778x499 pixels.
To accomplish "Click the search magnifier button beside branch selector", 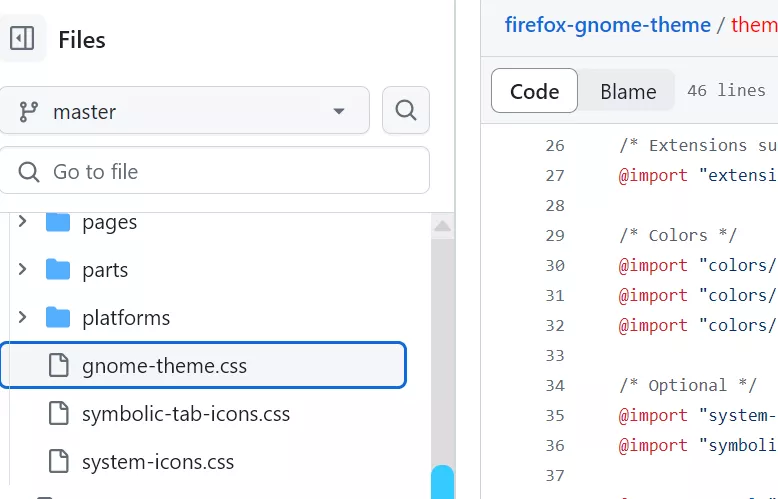I will pos(406,110).
